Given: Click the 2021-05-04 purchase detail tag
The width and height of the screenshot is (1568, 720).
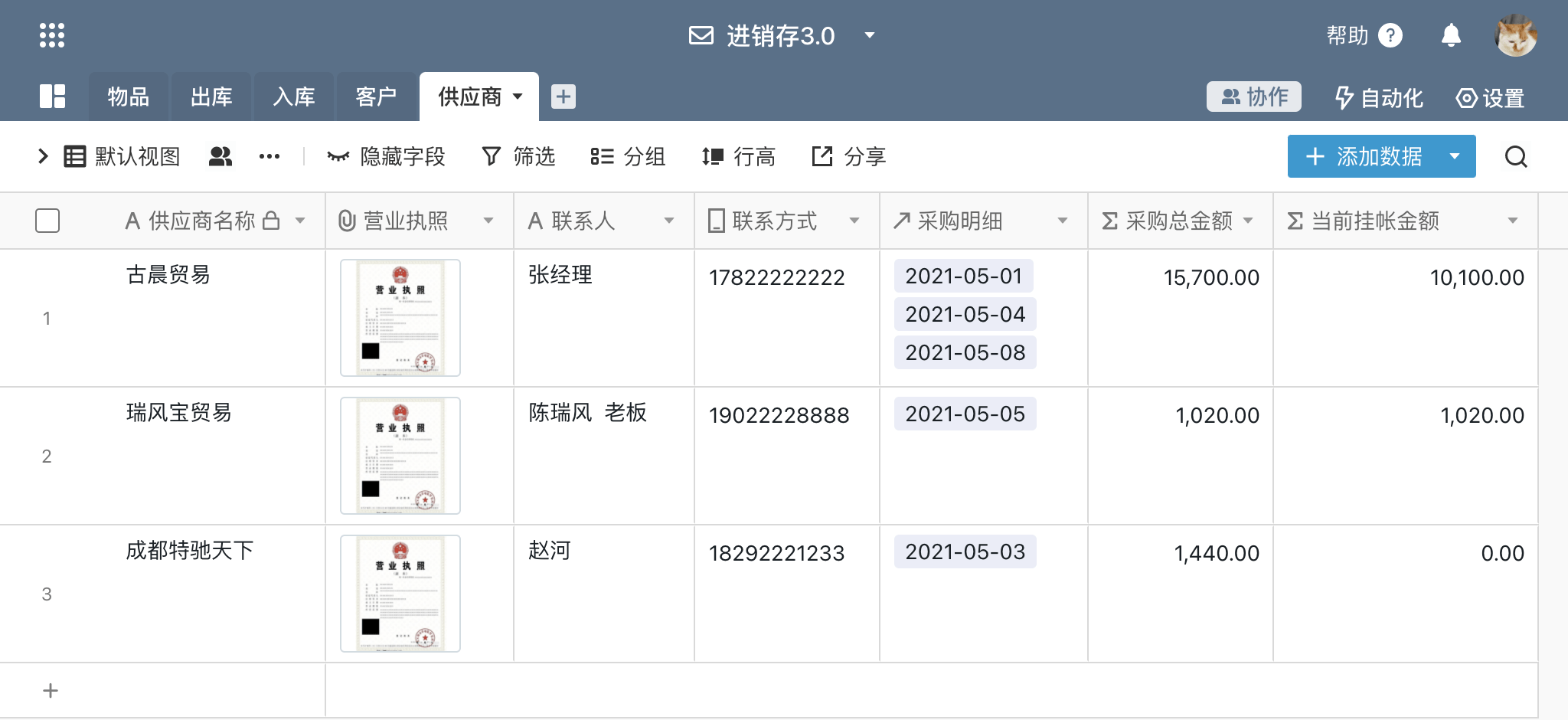Looking at the screenshot, I should point(965,314).
